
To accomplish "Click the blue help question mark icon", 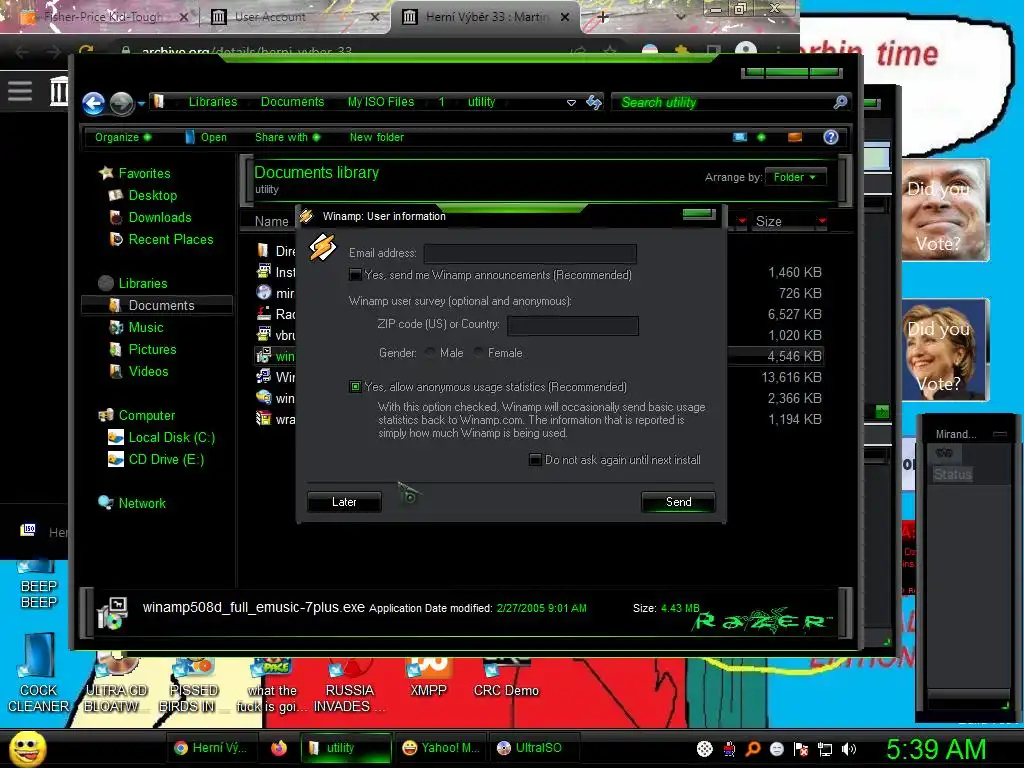I will [831, 137].
